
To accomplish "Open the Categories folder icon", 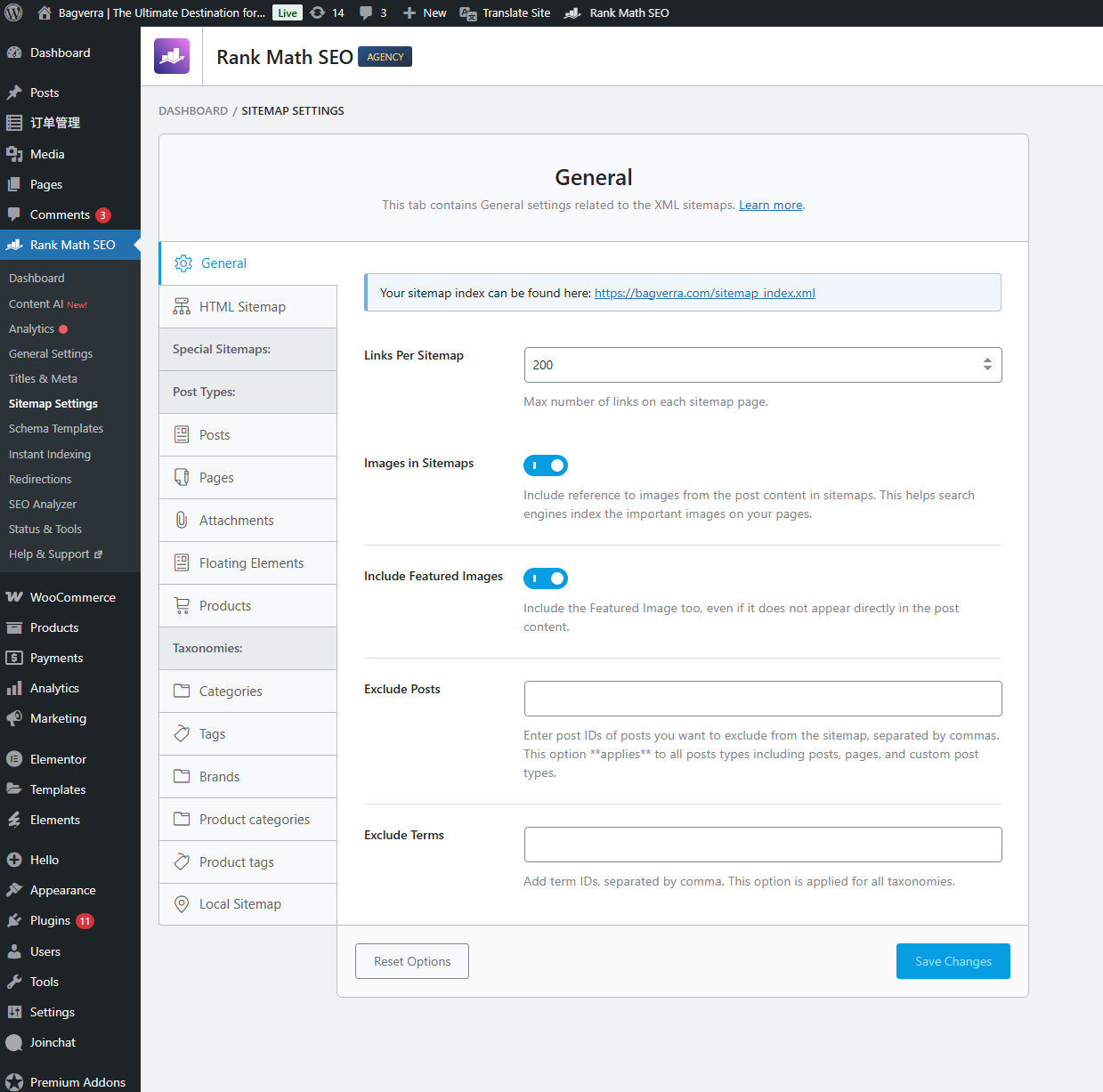I will [x=182, y=691].
